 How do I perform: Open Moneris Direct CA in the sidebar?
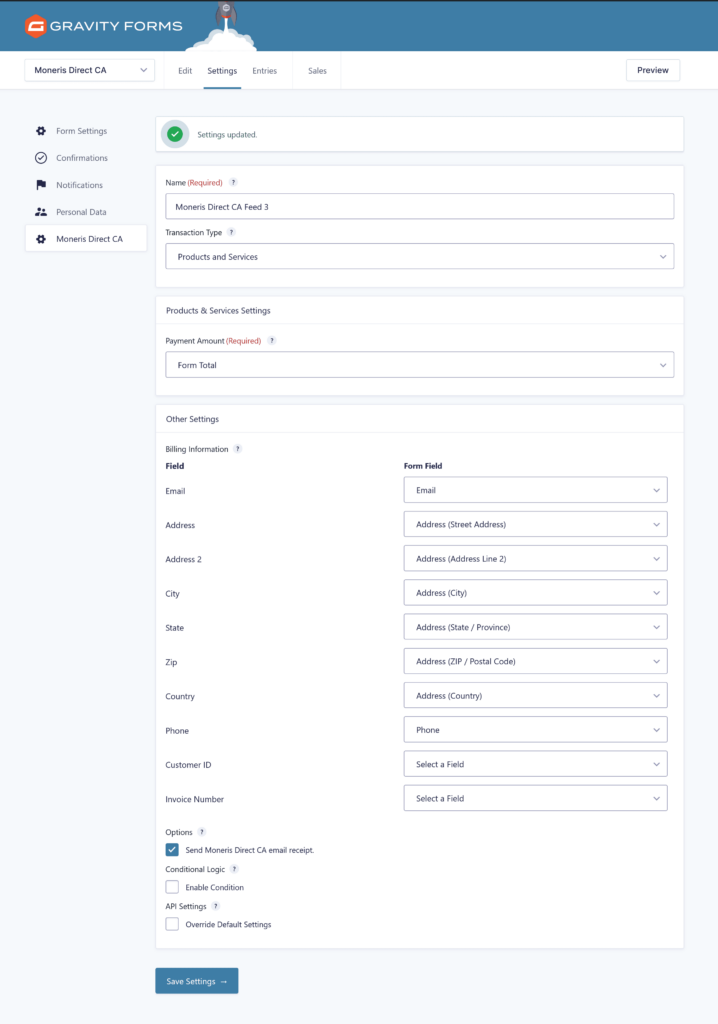point(86,239)
